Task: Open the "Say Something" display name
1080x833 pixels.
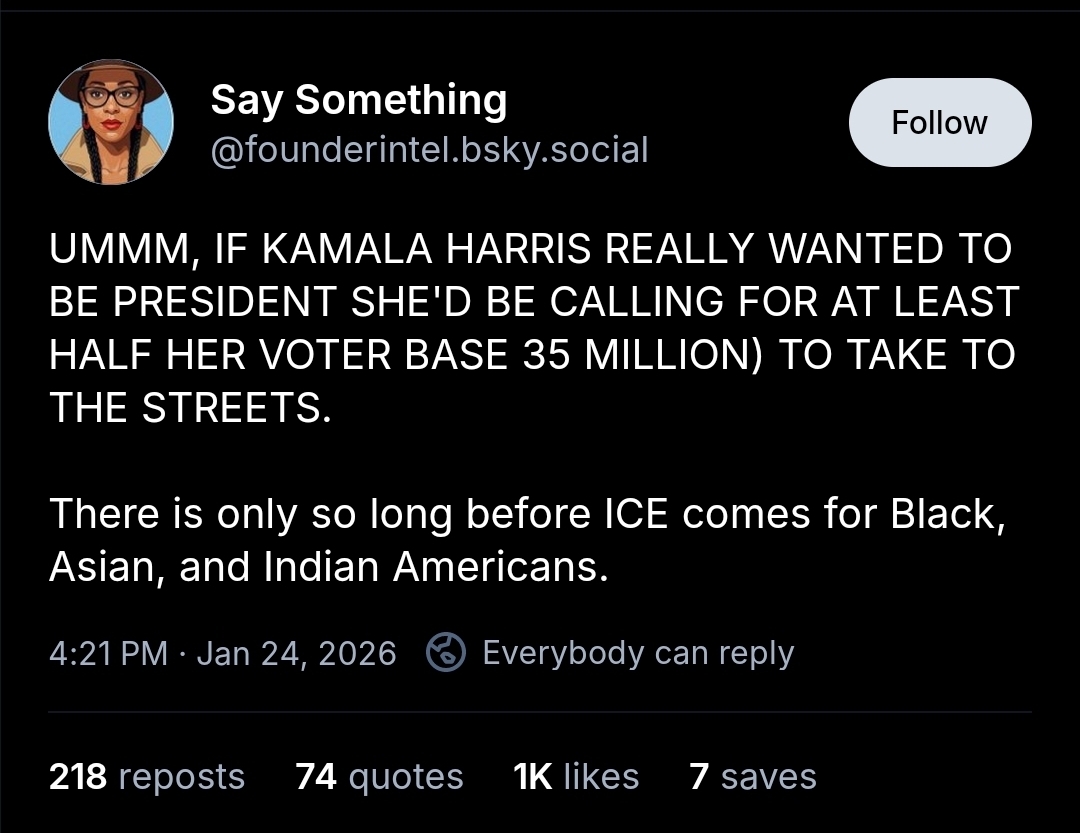Action: coord(359,100)
